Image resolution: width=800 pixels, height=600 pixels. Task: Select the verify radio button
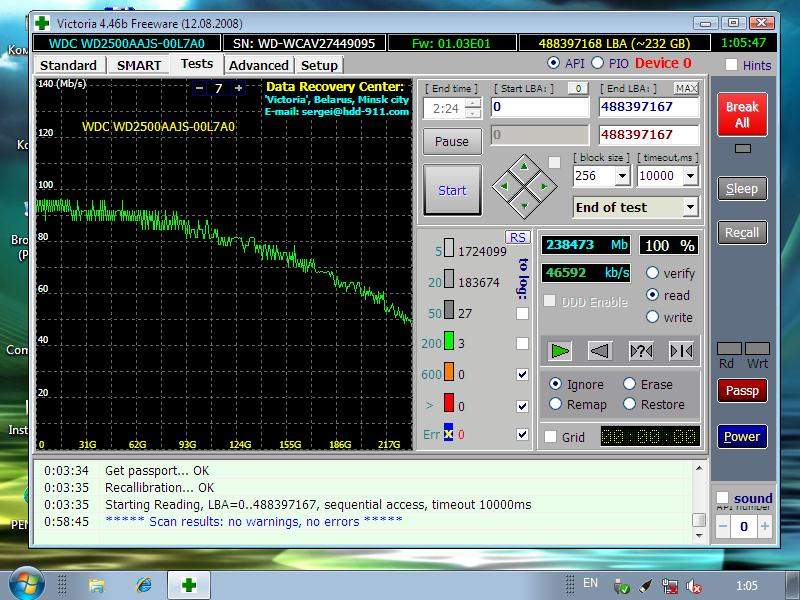653,273
